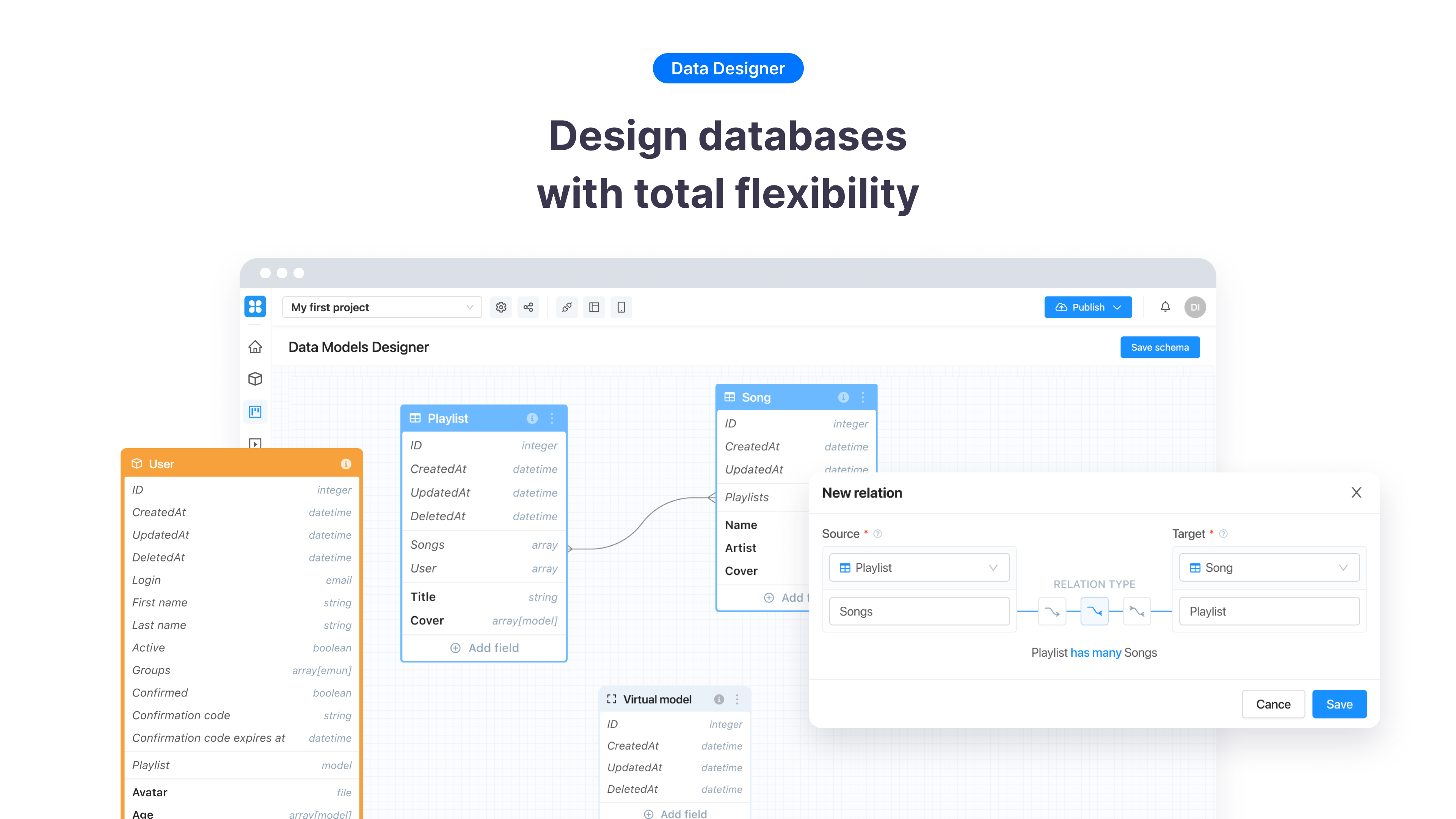
Task: Open the Source dropdown set to Playlist
Action: [918, 568]
